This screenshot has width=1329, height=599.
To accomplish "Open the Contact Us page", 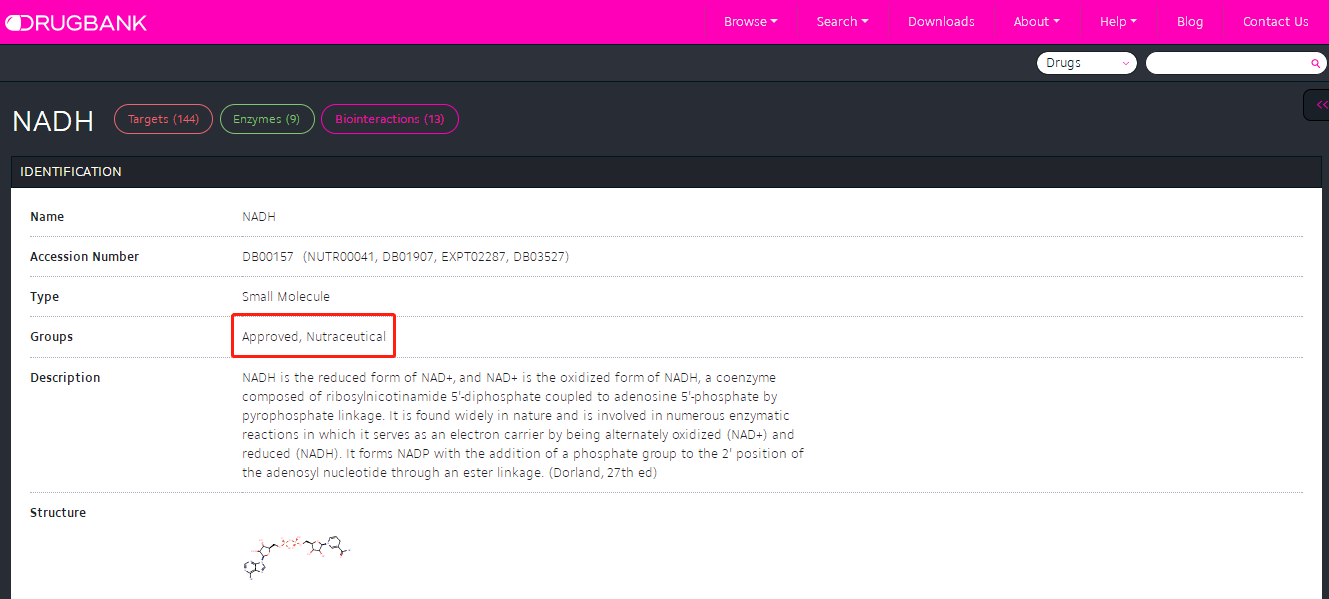I will click(1275, 22).
